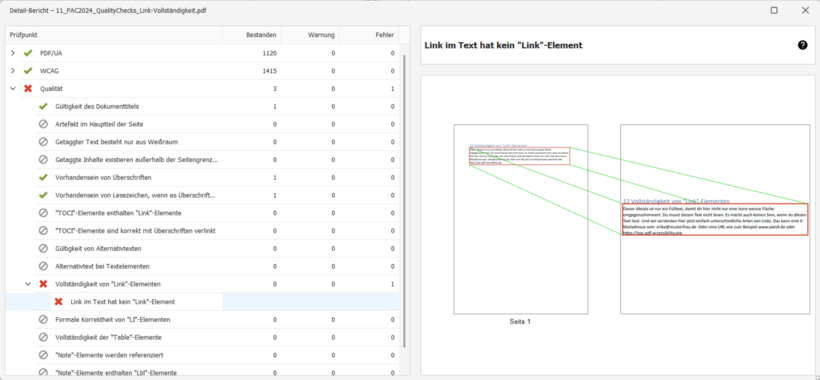Select Vorhandensein von Überschriften row

(202, 178)
